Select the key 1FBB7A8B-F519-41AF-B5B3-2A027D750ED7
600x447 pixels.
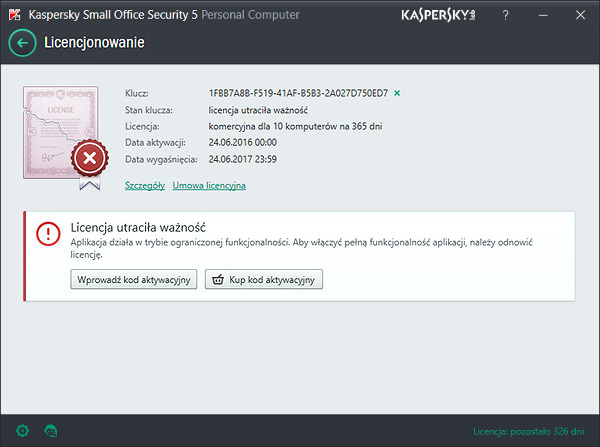click(298, 93)
